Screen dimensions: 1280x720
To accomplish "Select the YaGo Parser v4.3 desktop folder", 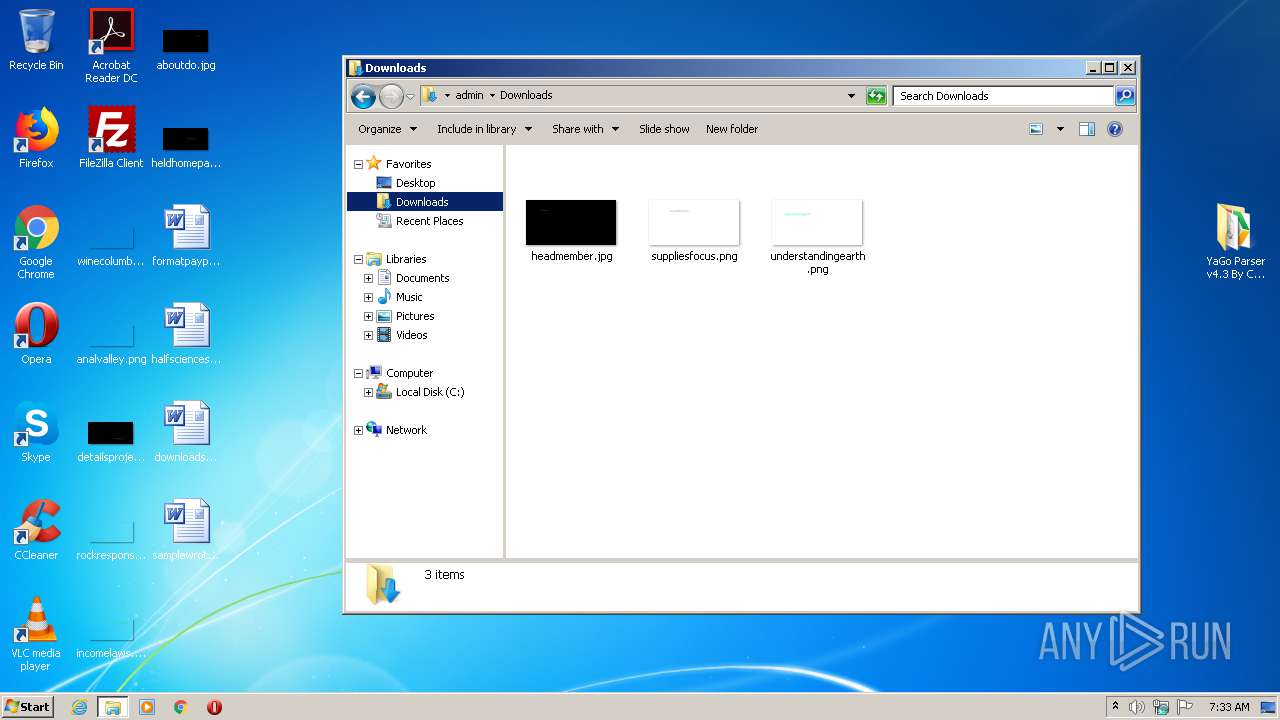I will (1235, 242).
